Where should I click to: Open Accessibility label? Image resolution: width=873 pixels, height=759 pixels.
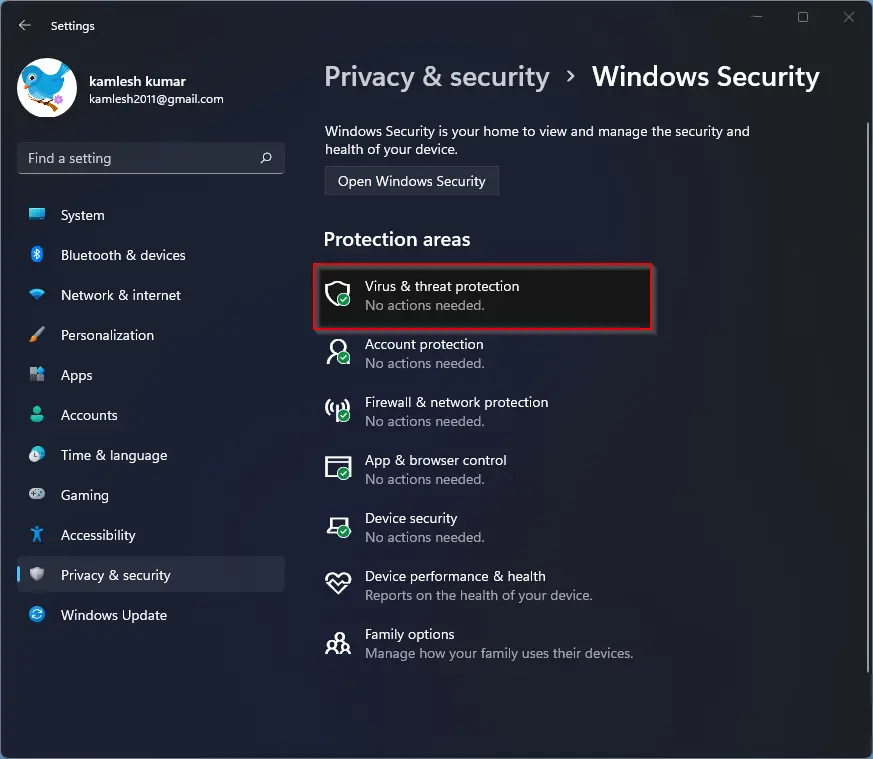click(x=98, y=536)
